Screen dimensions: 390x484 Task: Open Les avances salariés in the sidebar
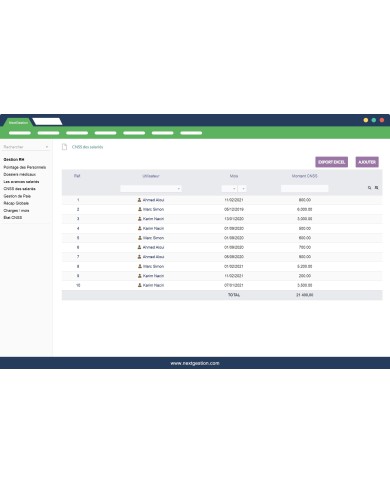21,182
